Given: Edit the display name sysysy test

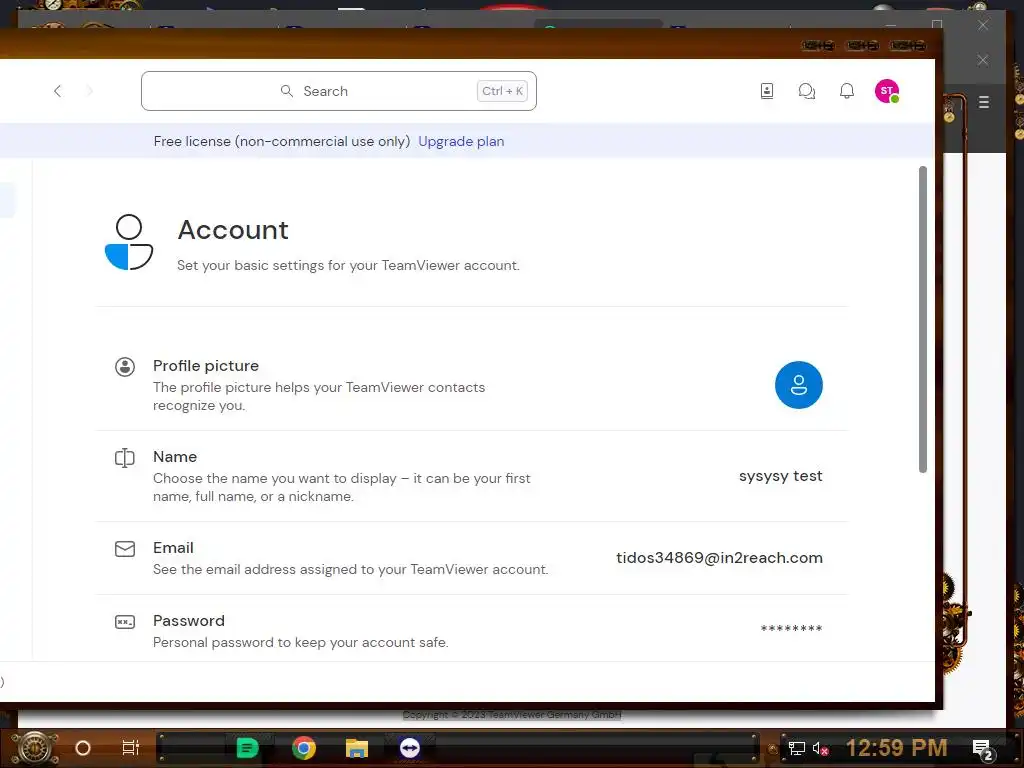Looking at the screenshot, I should pos(780,476).
